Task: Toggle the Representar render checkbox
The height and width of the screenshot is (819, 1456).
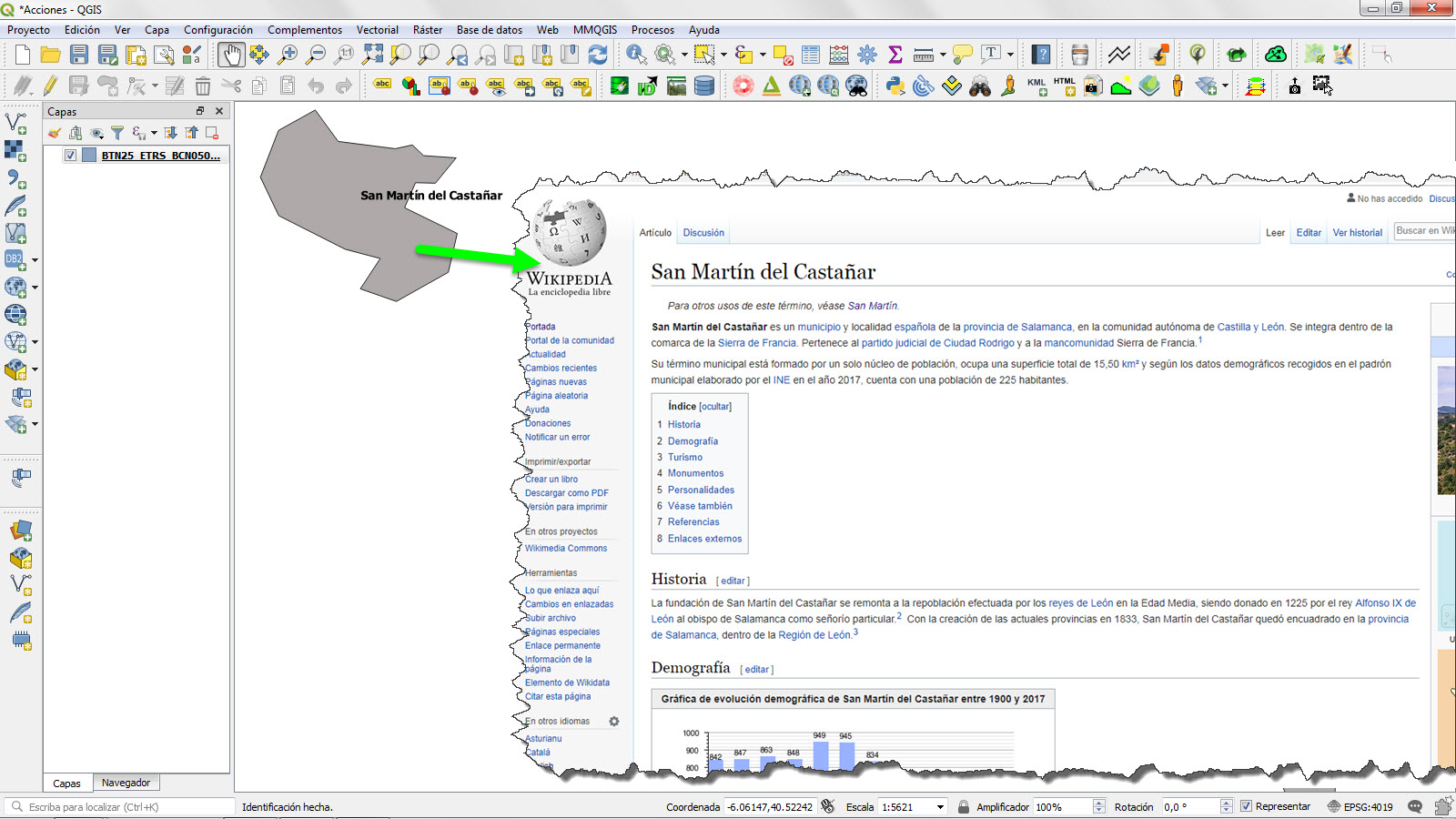Action: (x=1246, y=806)
